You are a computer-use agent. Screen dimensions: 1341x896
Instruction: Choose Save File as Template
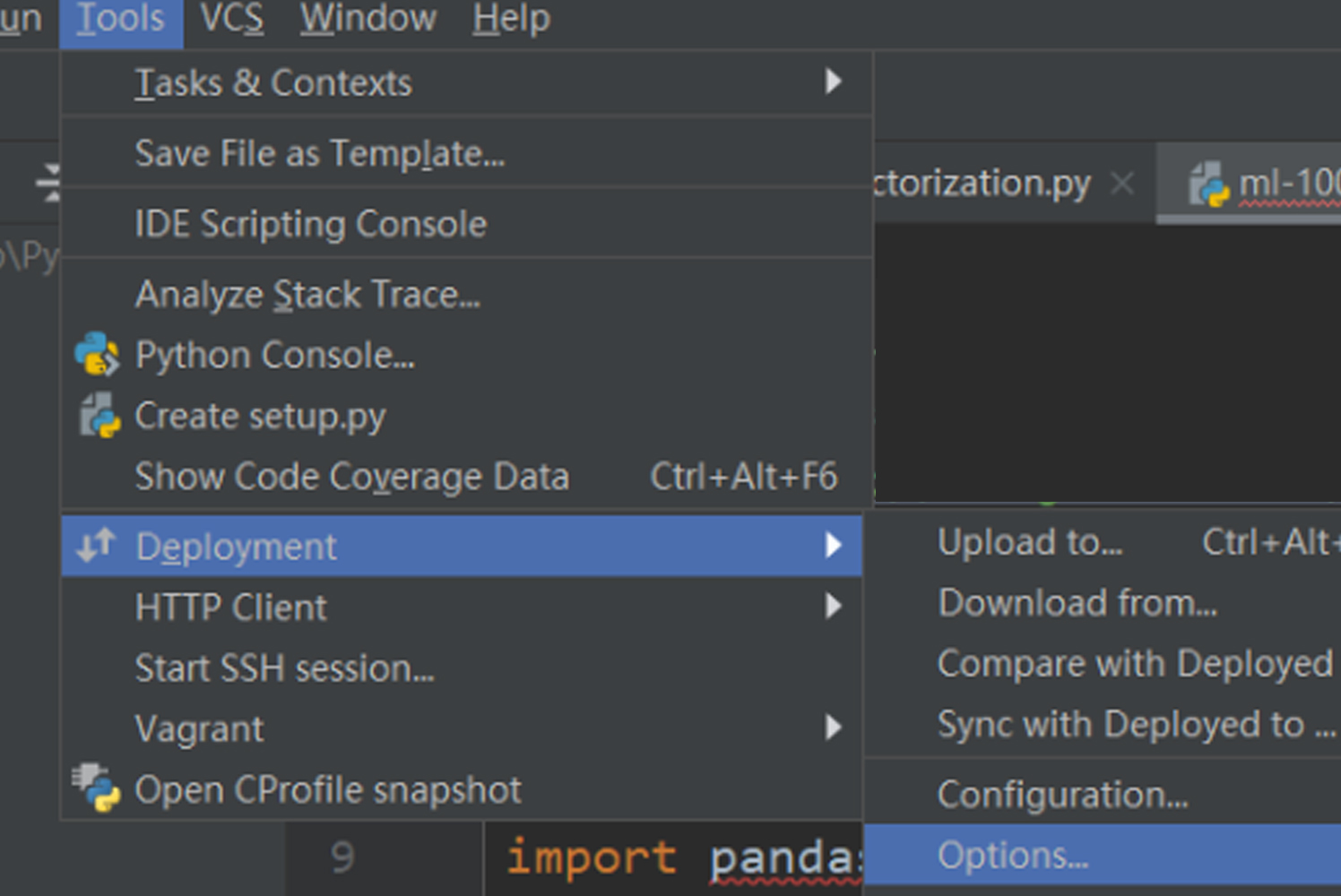(x=466, y=153)
